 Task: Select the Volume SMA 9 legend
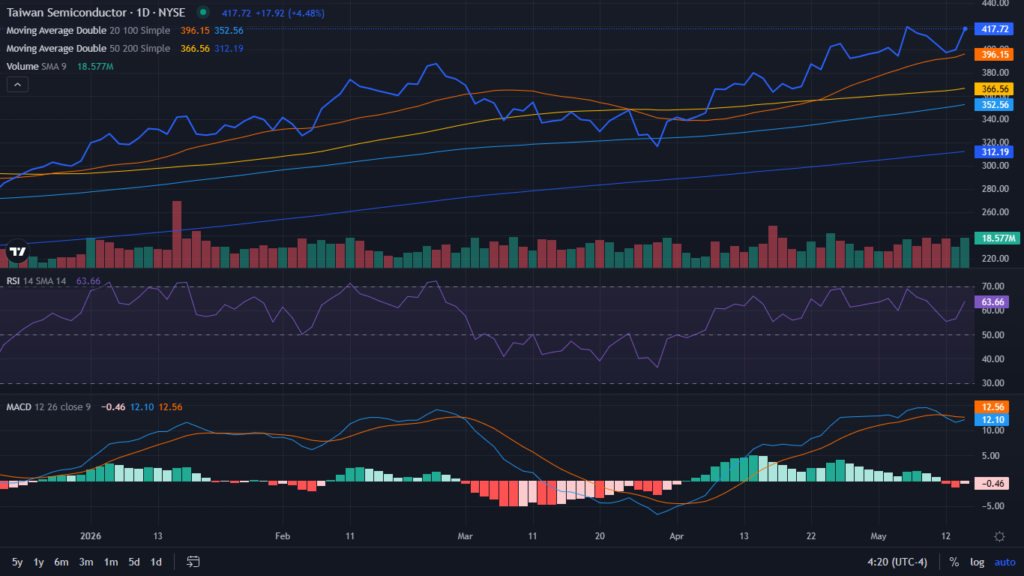[37, 67]
